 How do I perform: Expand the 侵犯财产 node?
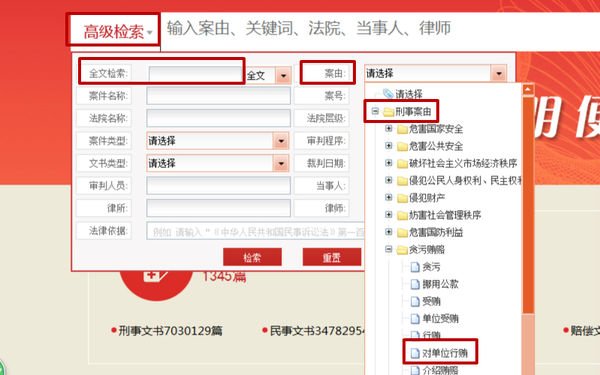388,197
